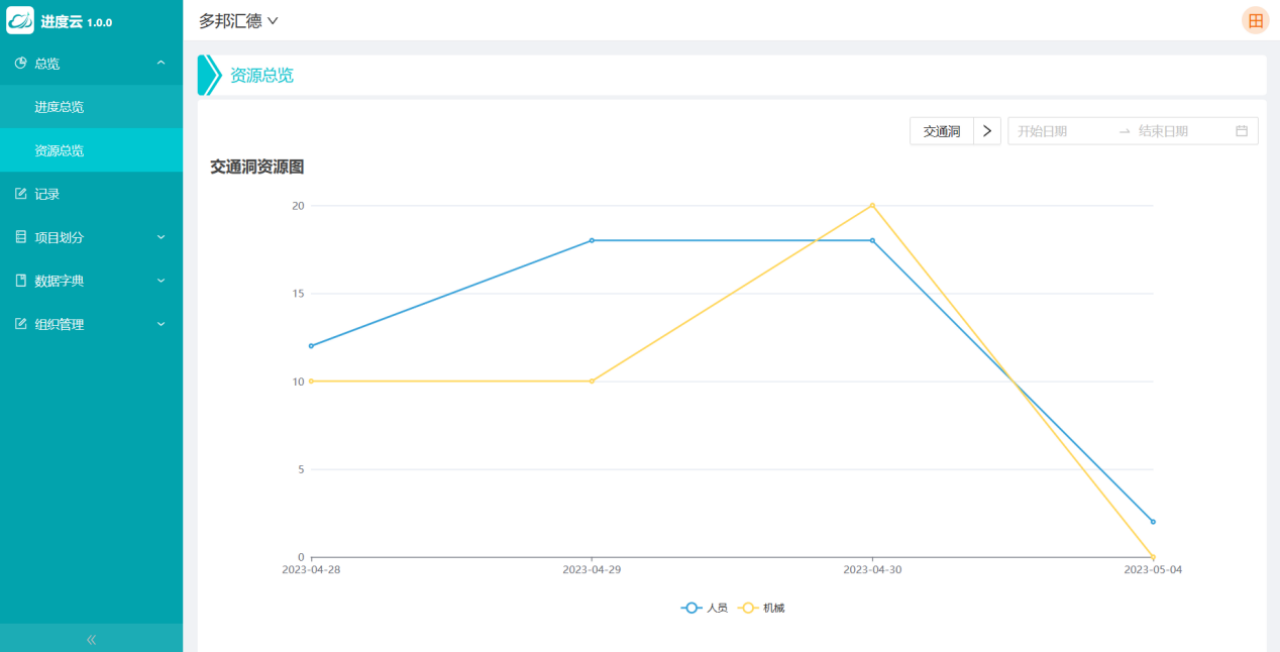Image resolution: width=1280 pixels, height=652 pixels.
Task: Toggle the 人员 legend series
Action: point(704,608)
